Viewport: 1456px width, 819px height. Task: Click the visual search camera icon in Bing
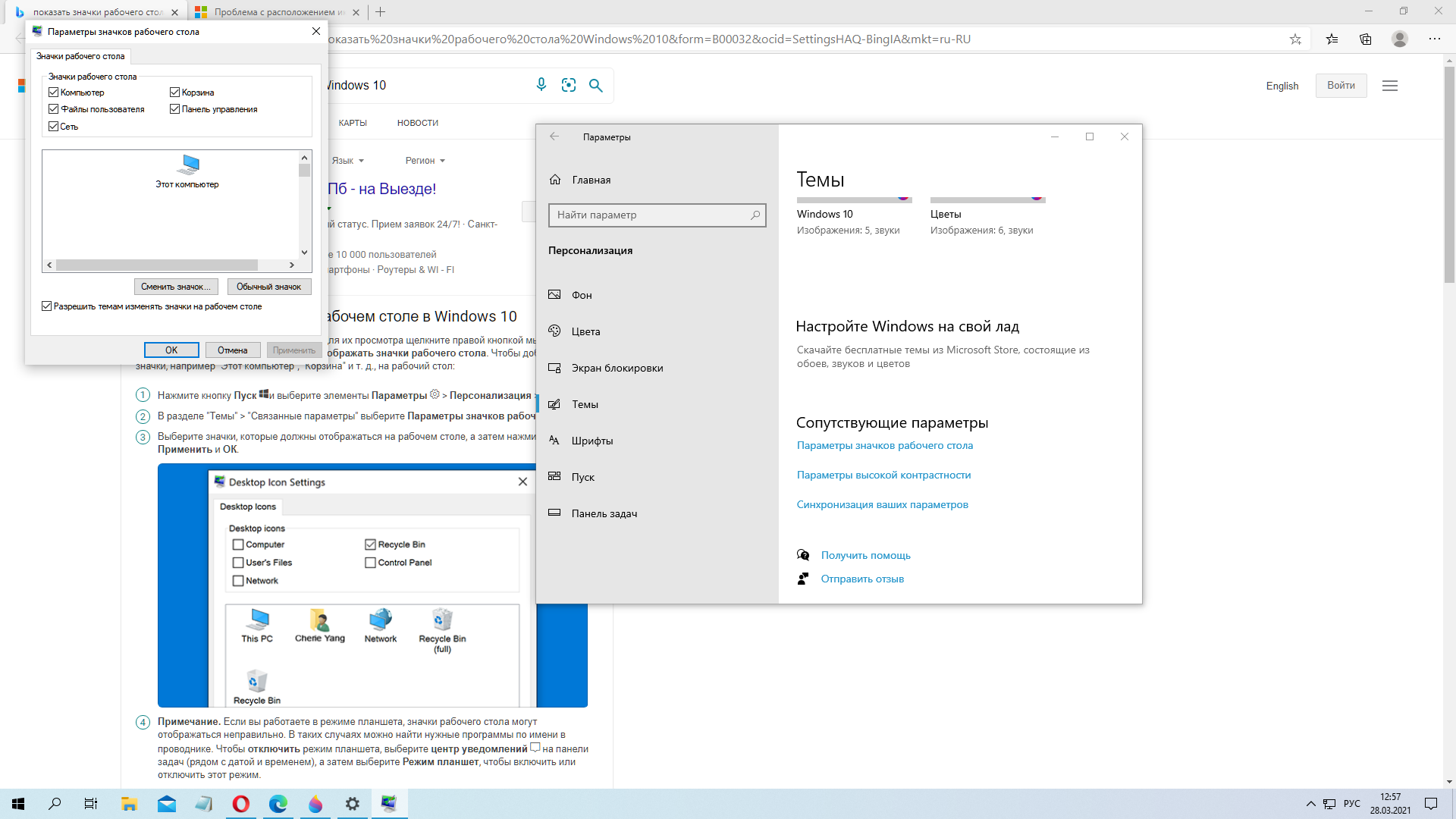coord(569,85)
